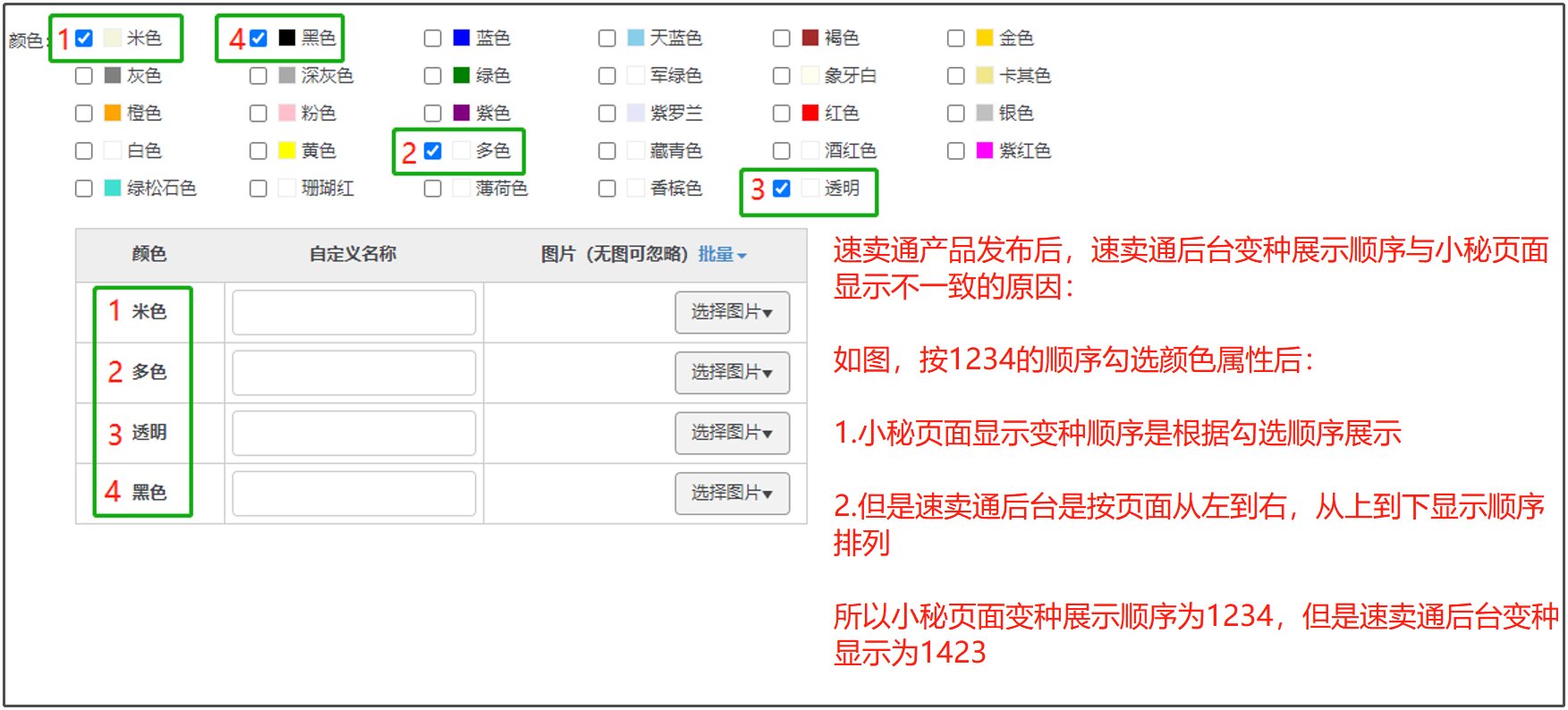
Task: Select the 珊瑚红 checkbox
Action: pyautogui.click(x=259, y=188)
